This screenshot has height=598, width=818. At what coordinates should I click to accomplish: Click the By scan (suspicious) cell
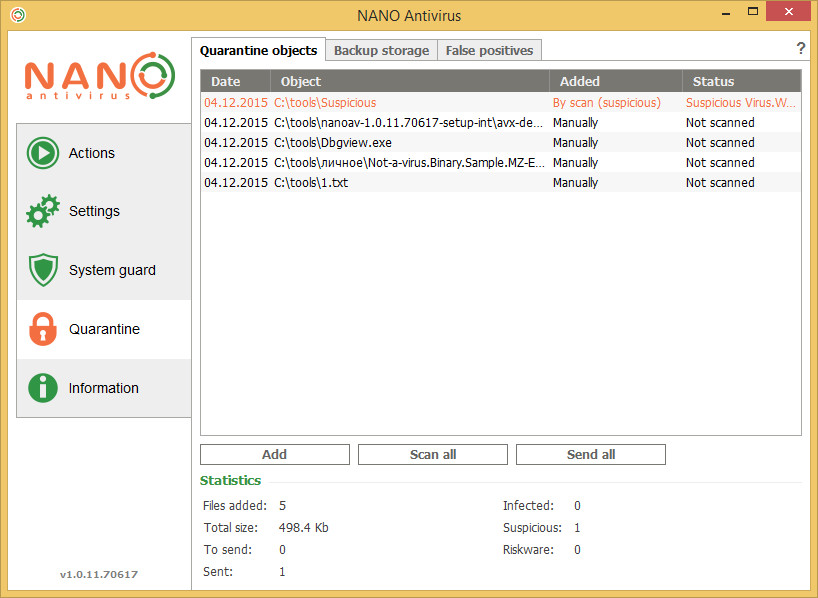click(607, 103)
